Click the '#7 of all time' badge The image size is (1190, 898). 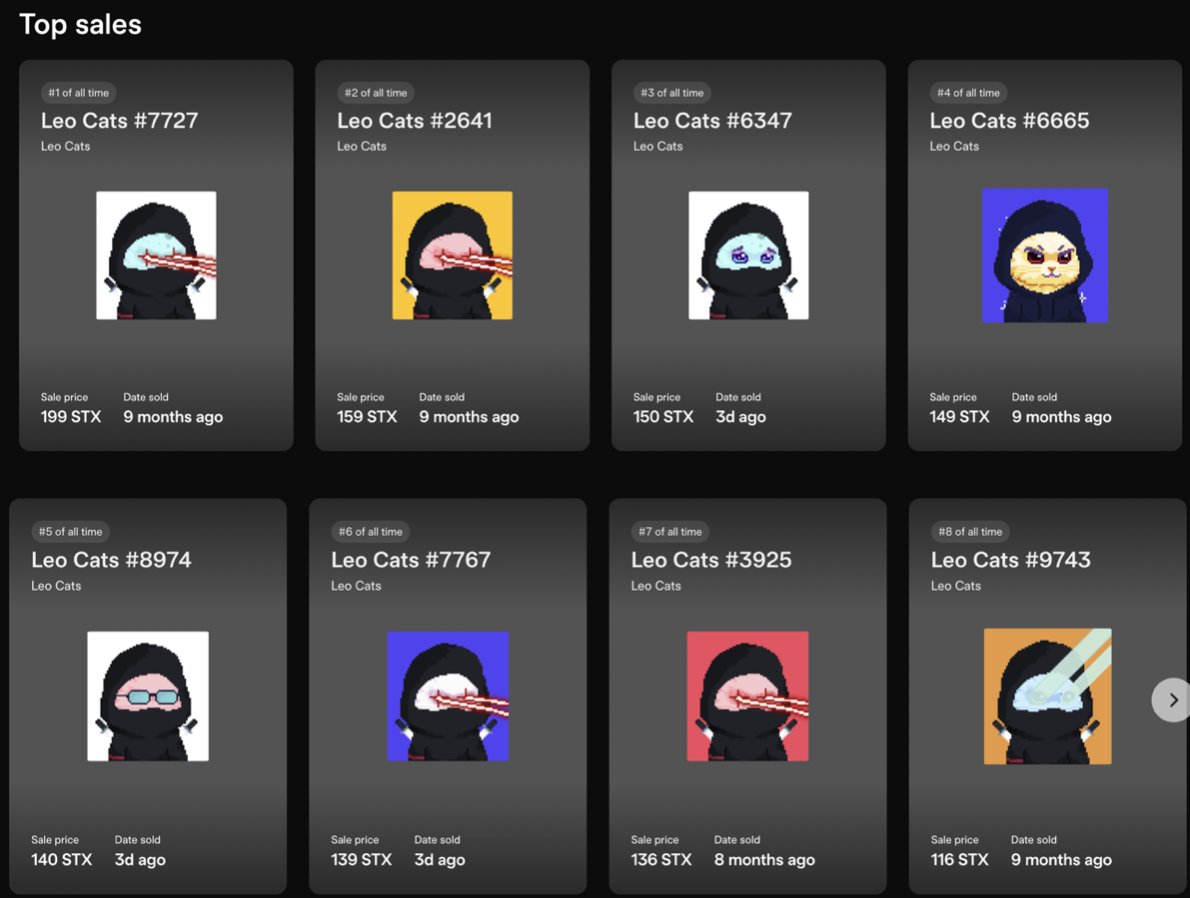tap(670, 531)
